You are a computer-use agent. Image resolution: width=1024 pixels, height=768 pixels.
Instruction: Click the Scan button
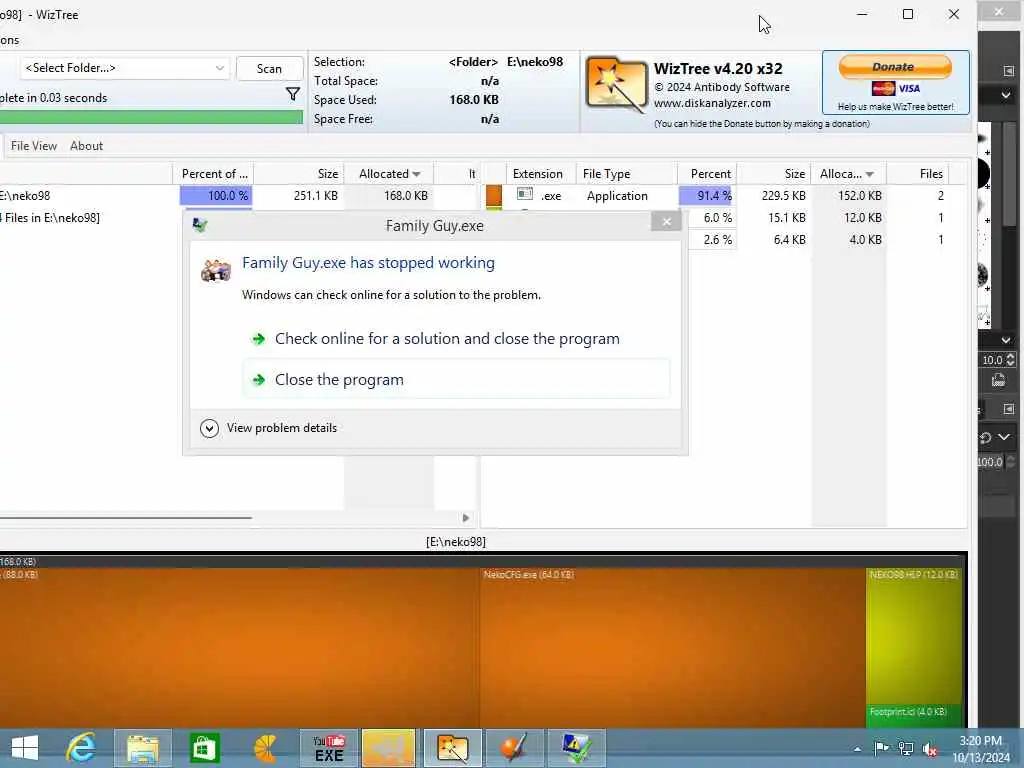tap(269, 69)
